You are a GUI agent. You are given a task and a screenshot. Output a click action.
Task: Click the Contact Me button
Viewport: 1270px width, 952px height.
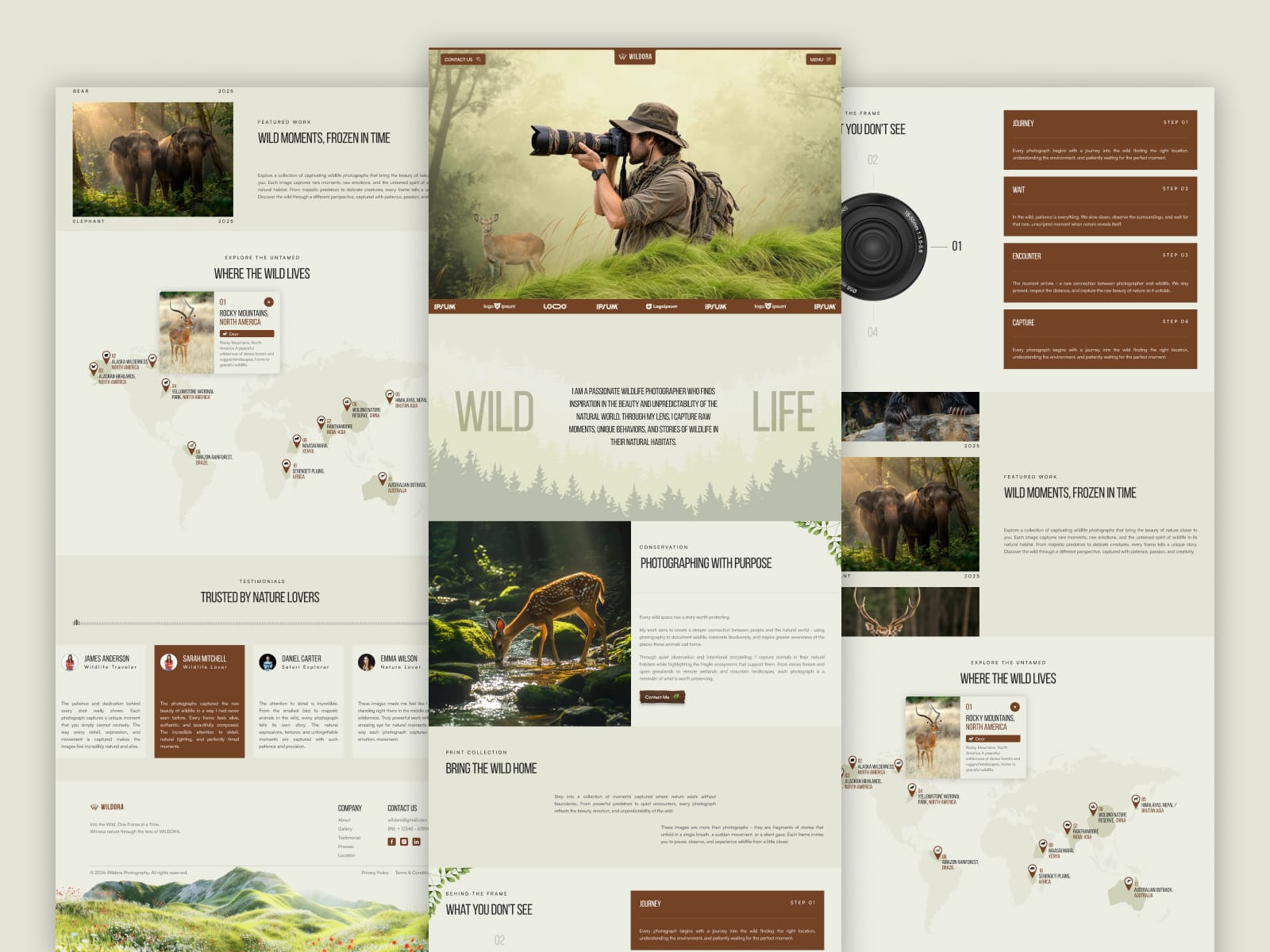tap(662, 697)
